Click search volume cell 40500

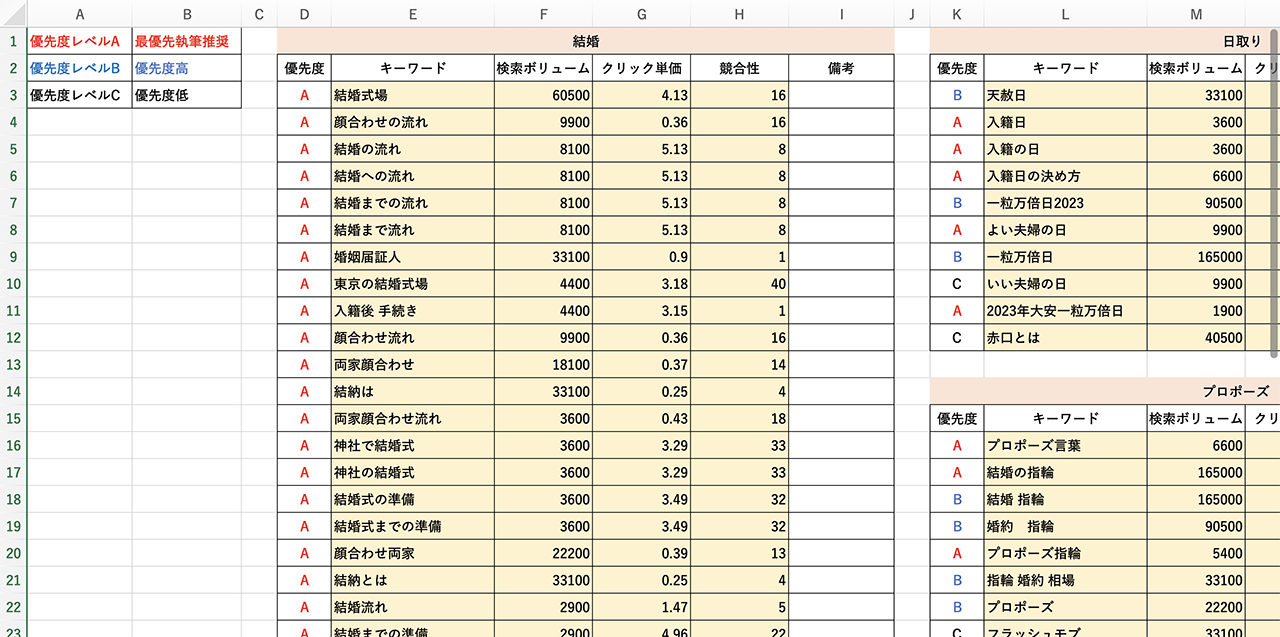click(1196, 338)
